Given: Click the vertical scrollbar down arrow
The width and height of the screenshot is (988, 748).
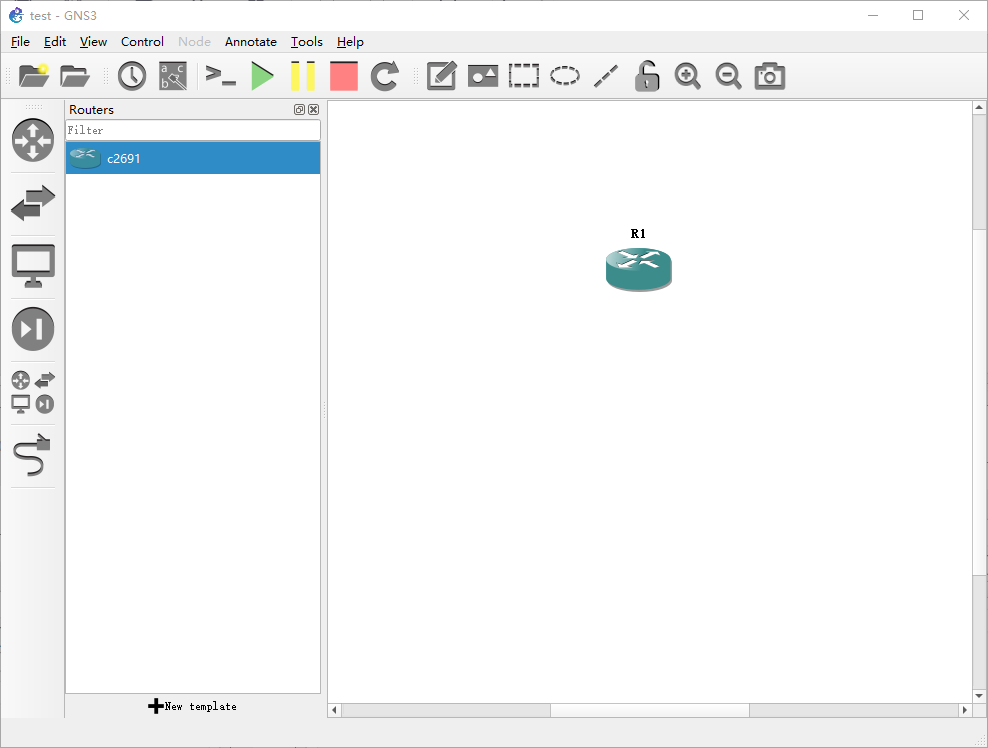Looking at the screenshot, I should (979, 696).
